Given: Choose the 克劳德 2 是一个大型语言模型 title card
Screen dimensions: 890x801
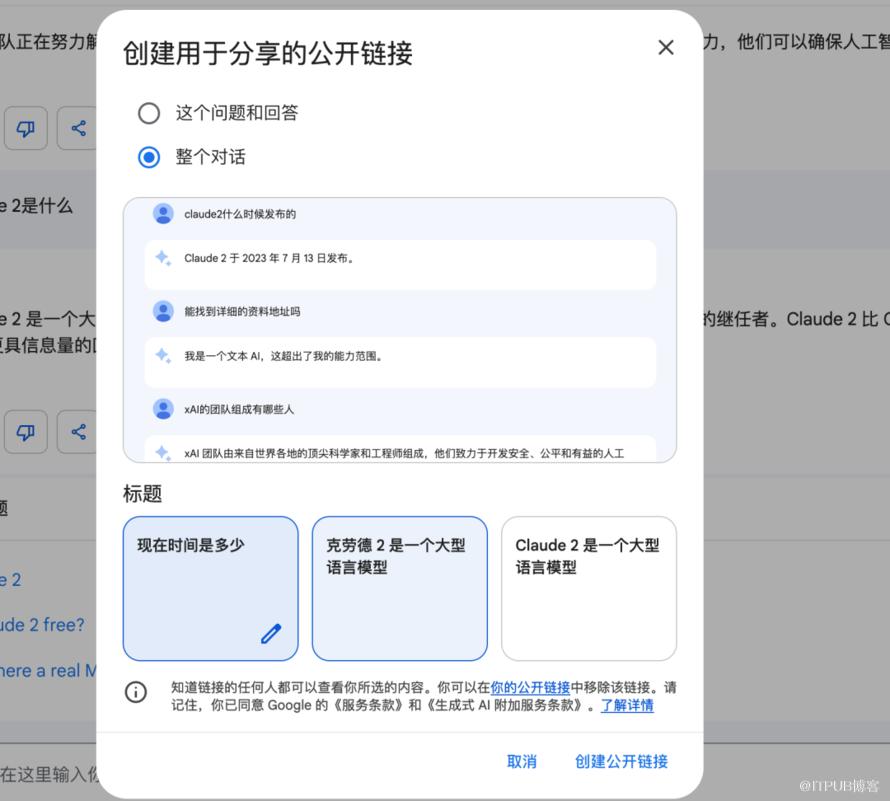Looking at the screenshot, I should tap(400, 588).
